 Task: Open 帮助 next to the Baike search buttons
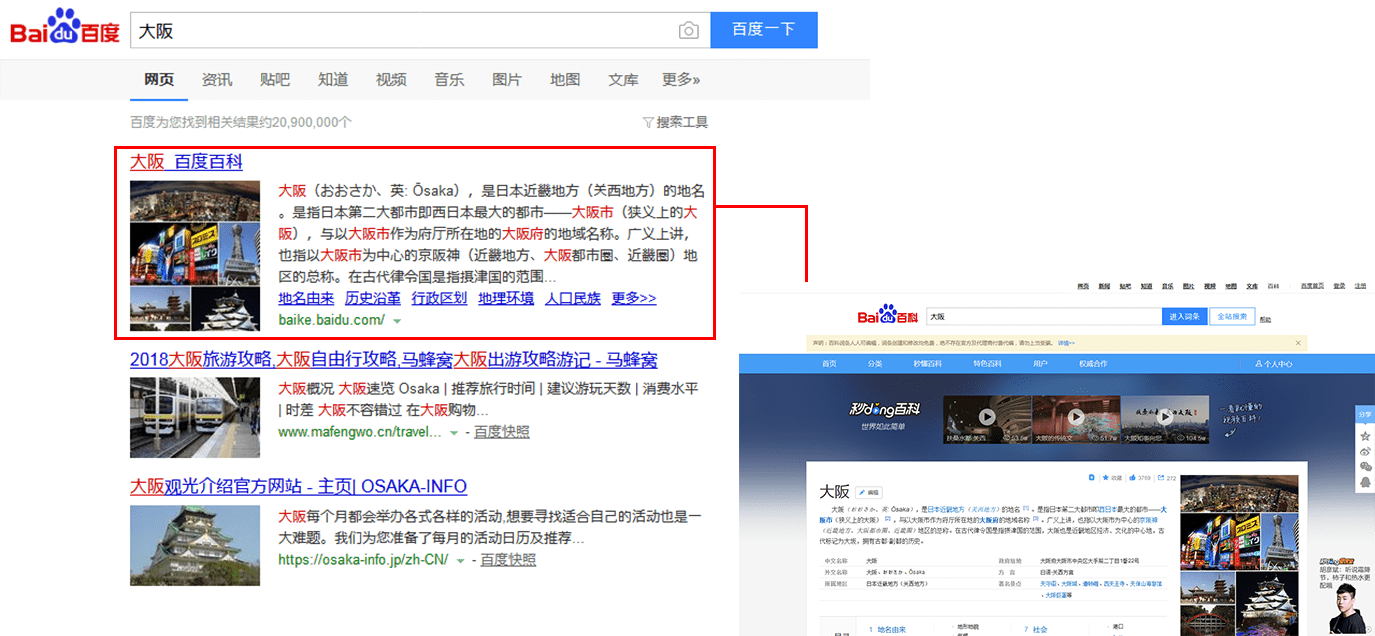pyautogui.click(x=1266, y=319)
